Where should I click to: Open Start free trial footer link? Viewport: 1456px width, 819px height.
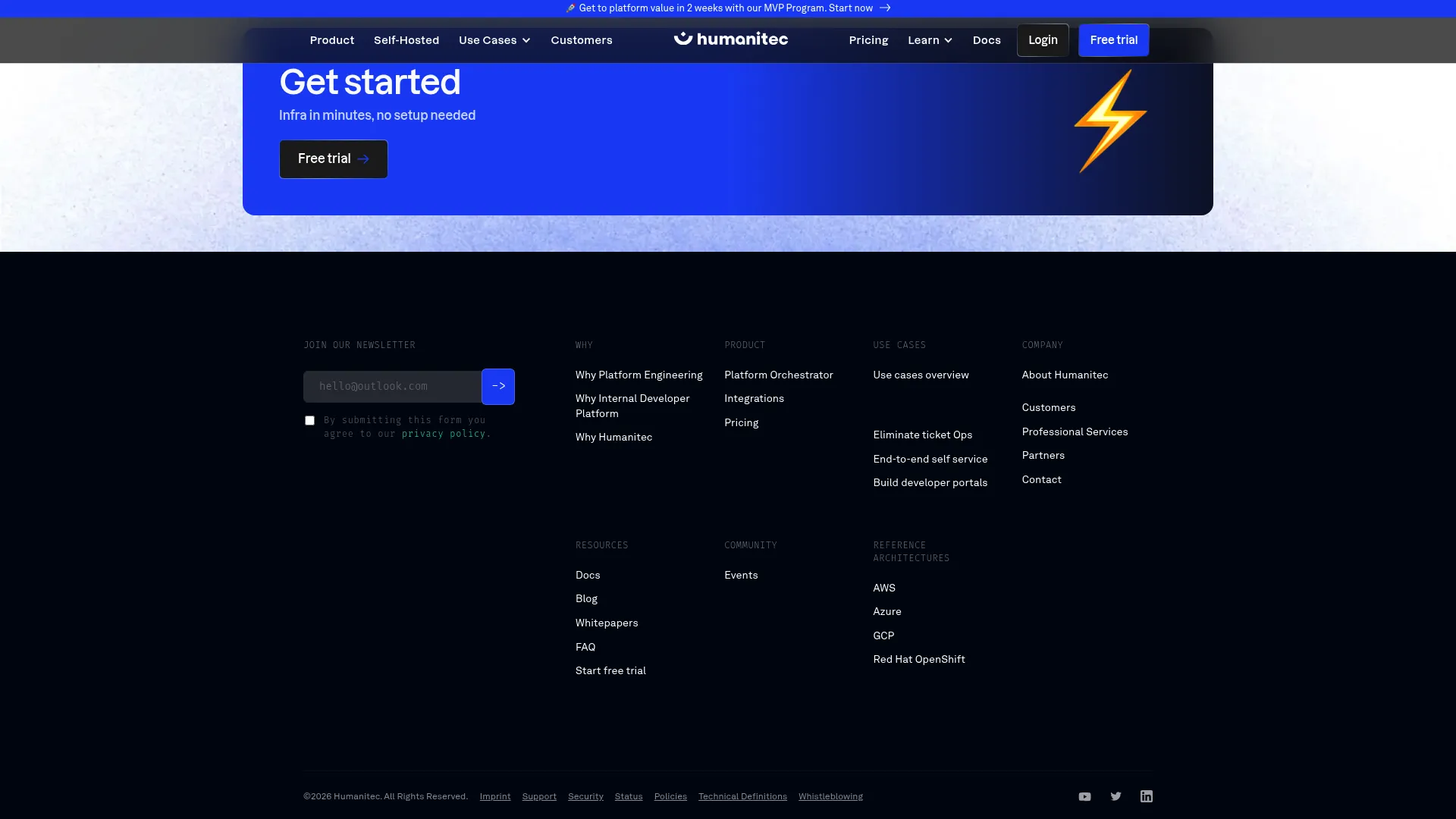click(610, 671)
